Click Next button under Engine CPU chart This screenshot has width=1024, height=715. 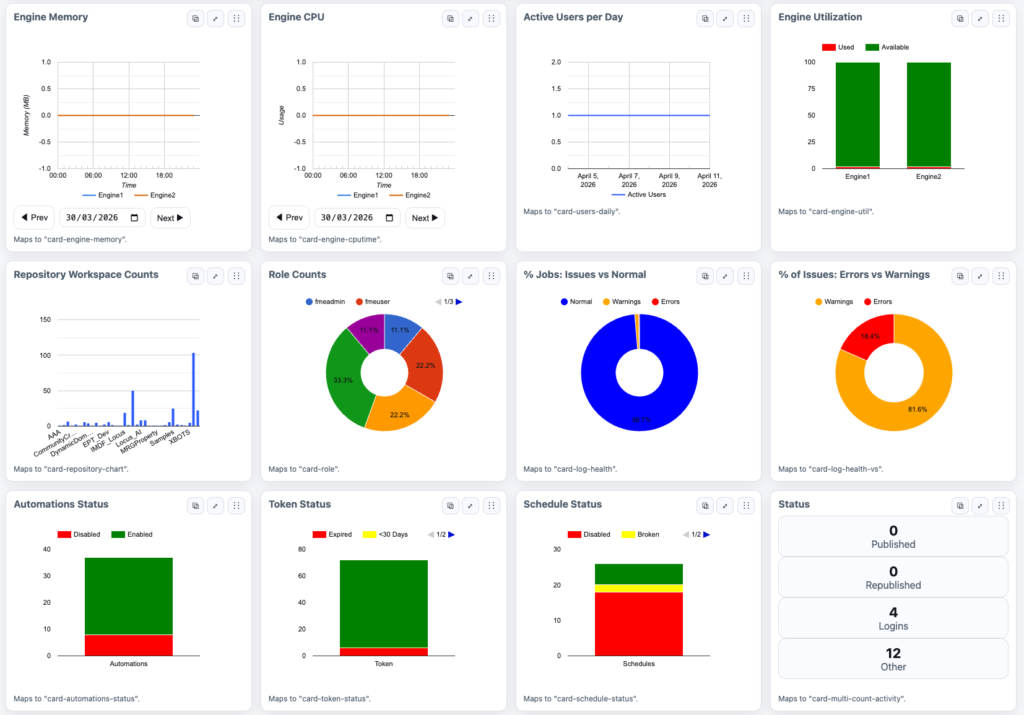tap(424, 218)
